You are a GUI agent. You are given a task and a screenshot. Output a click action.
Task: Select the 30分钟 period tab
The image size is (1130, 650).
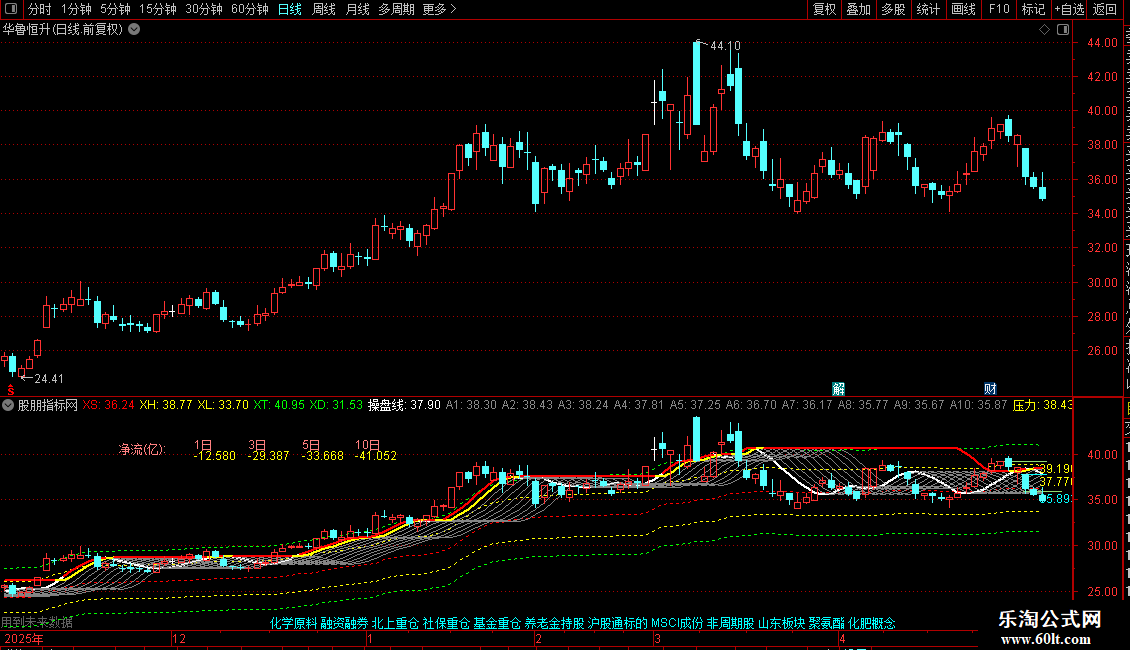tap(204, 9)
